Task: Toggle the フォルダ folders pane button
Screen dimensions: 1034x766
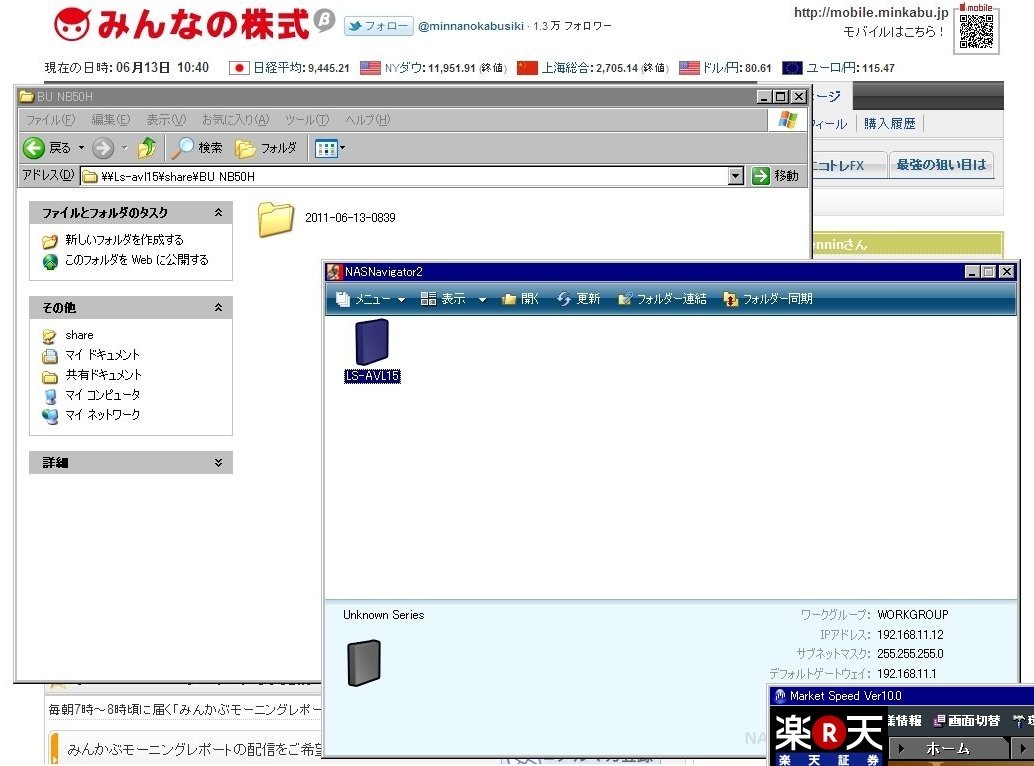Action: coord(266,148)
